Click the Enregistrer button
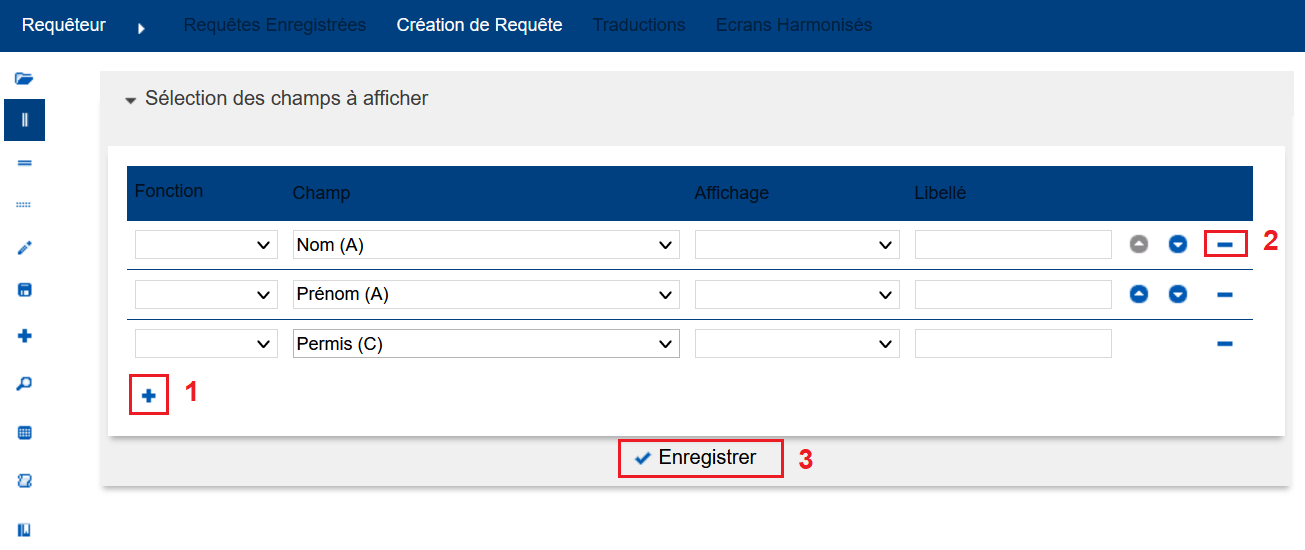Screen dimensions: 1305x550 (700, 458)
